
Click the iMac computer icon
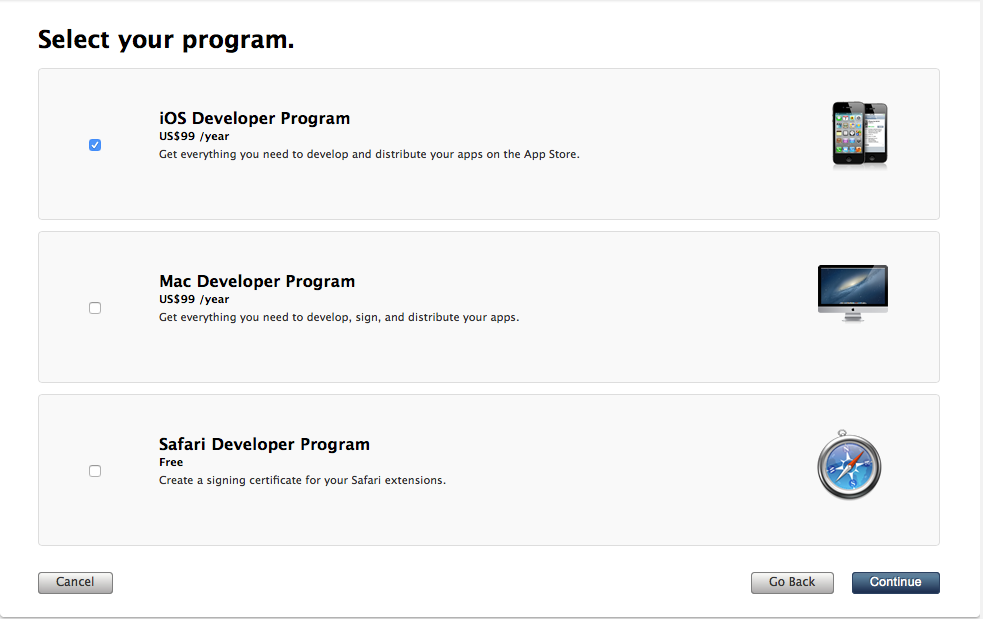click(x=853, y=294)
